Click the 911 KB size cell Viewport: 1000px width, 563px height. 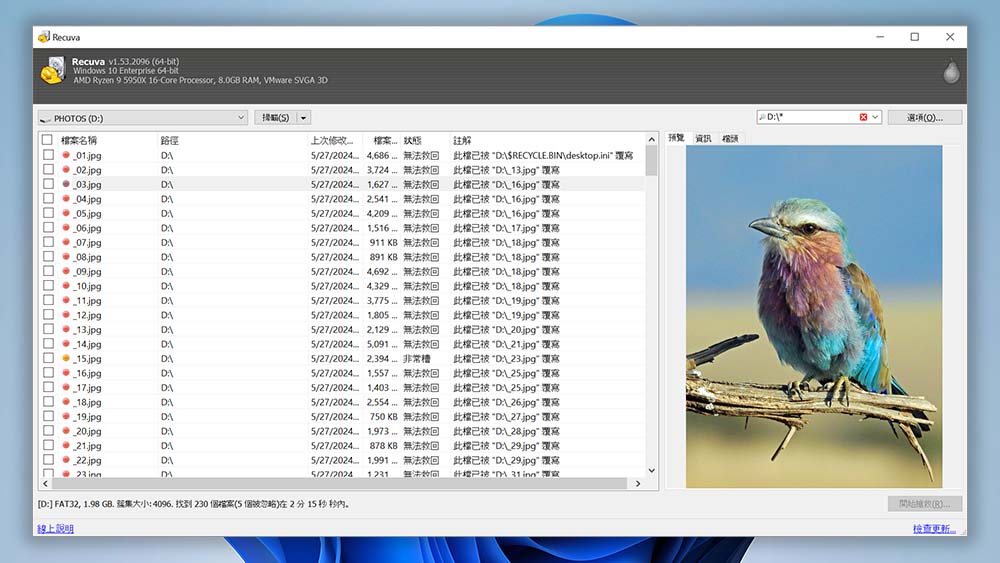click(383, 242)
